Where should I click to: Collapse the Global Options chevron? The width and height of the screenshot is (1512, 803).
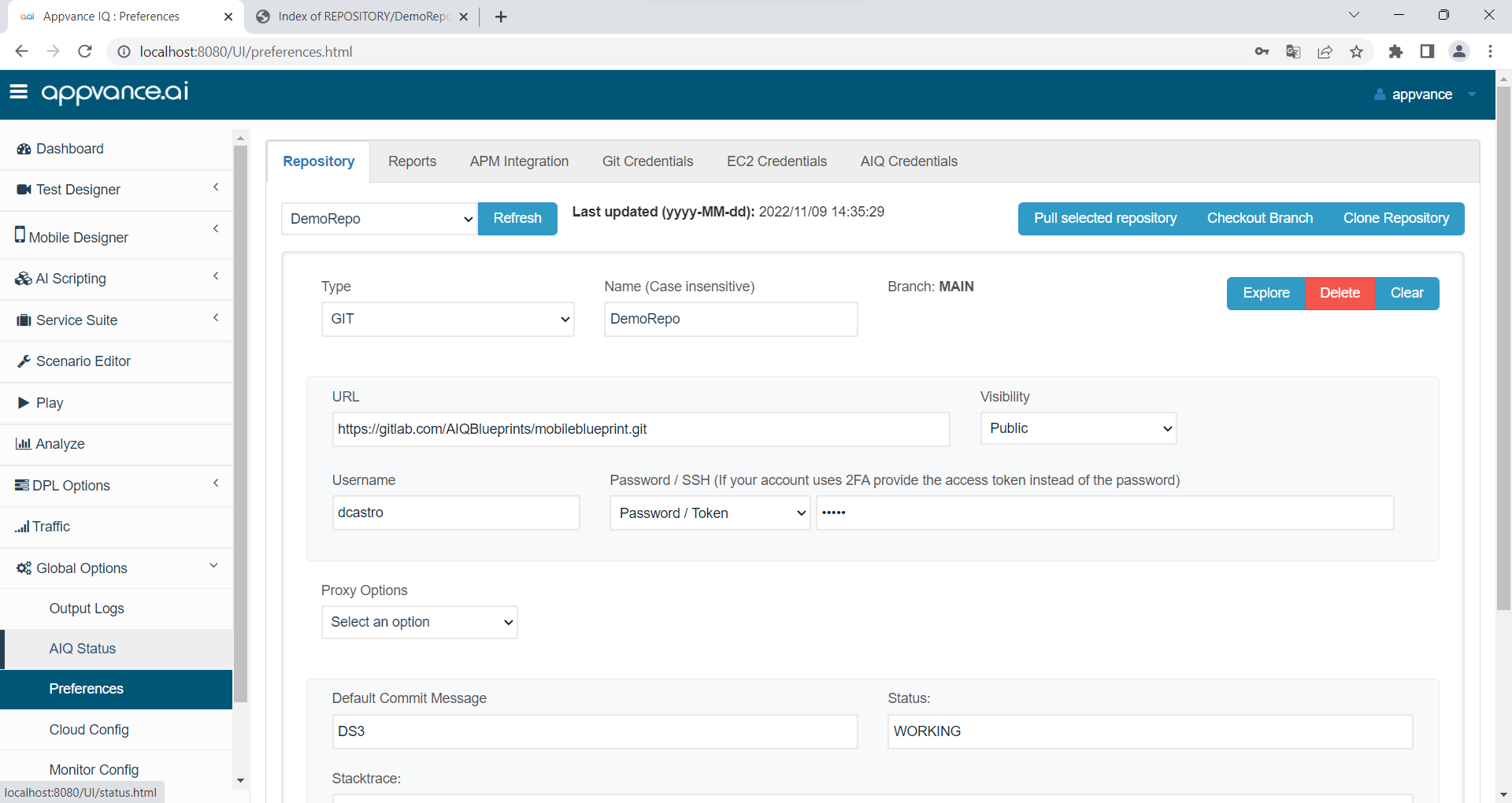pos(213,566)
